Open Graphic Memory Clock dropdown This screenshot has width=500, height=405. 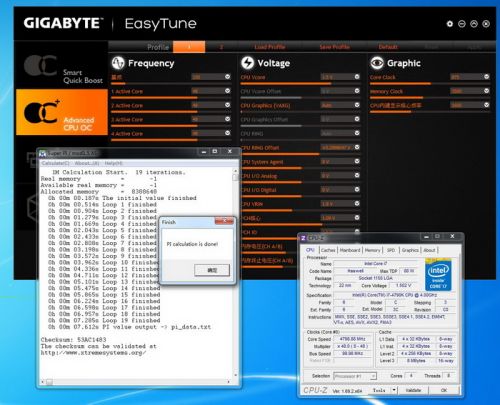tap(487, 91)
